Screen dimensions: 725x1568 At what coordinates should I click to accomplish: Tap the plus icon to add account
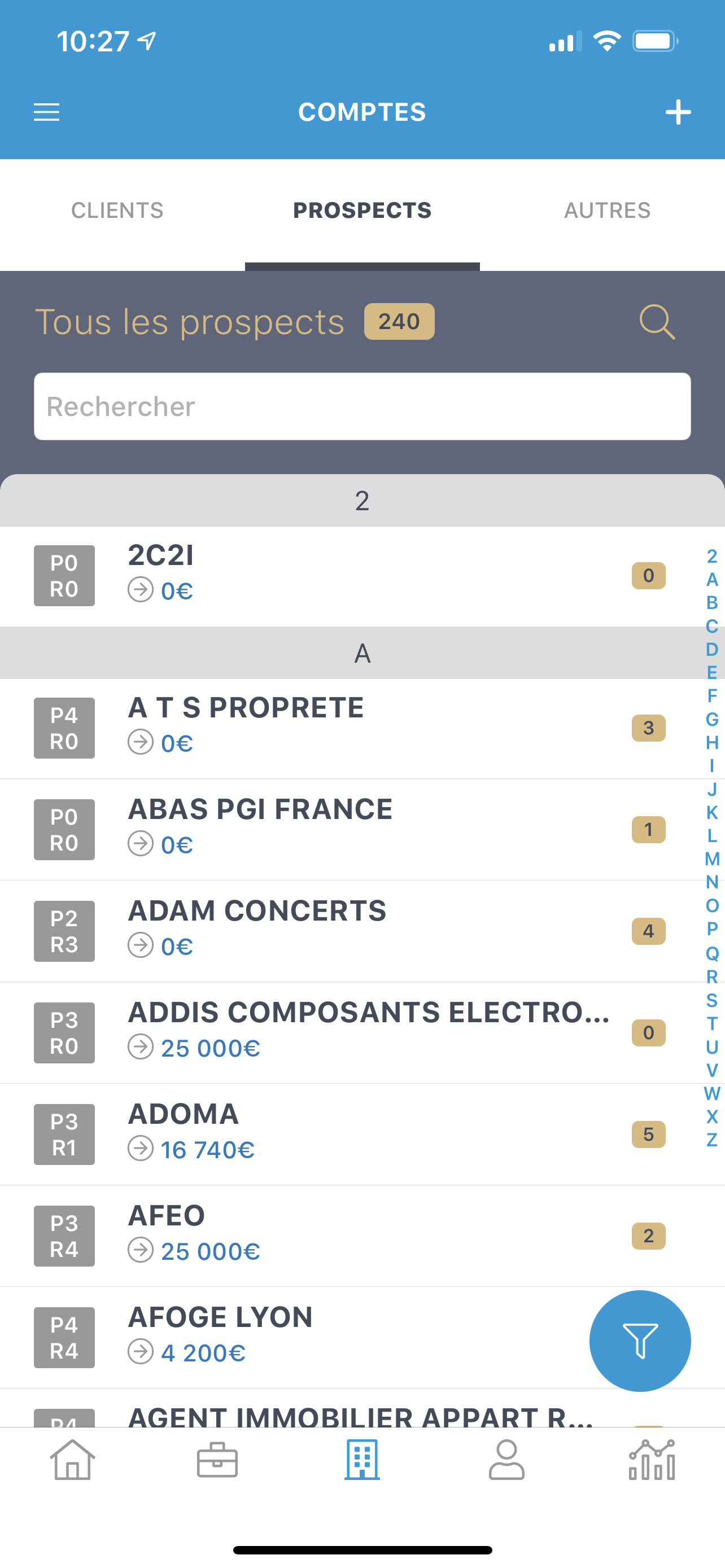678,112
